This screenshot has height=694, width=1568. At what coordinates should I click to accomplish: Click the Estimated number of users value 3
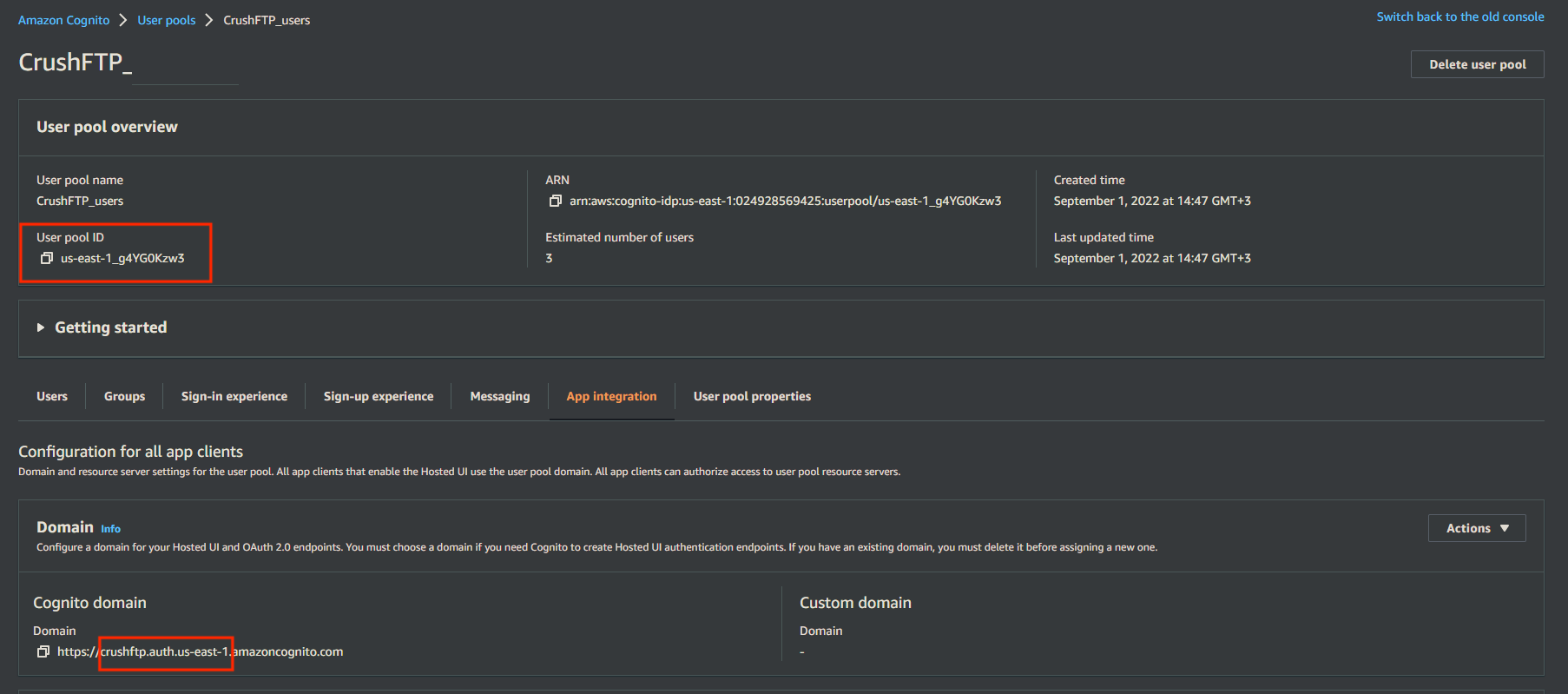[549, 258]
